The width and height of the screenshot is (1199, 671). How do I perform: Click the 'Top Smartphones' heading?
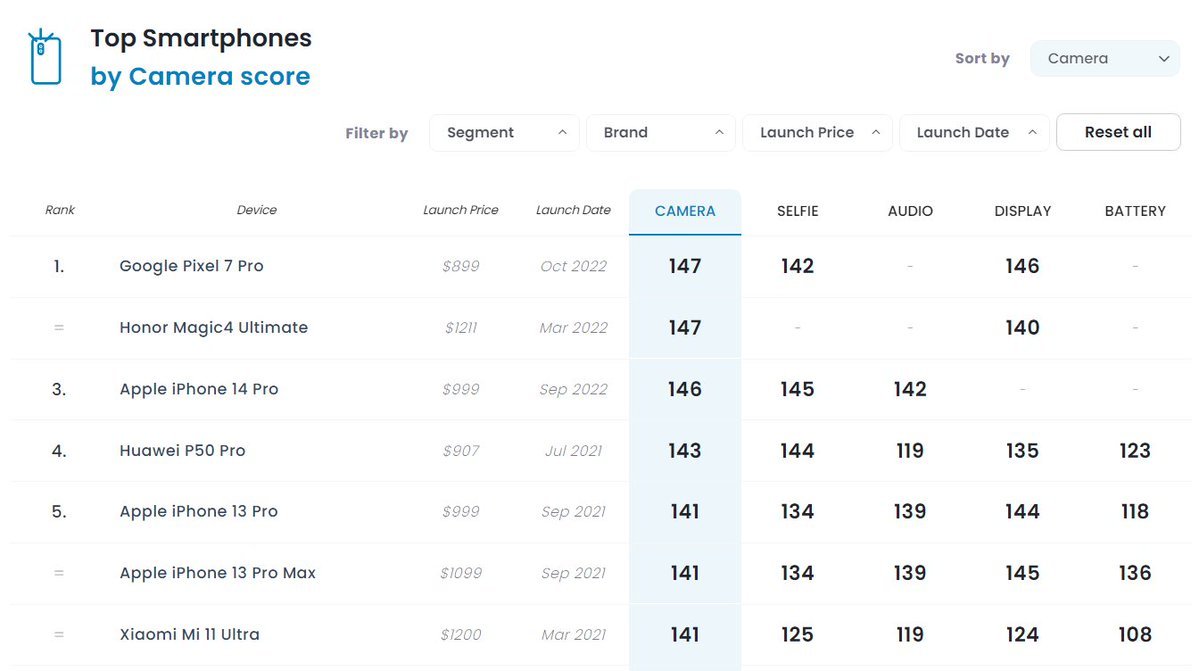click(201, 38)
